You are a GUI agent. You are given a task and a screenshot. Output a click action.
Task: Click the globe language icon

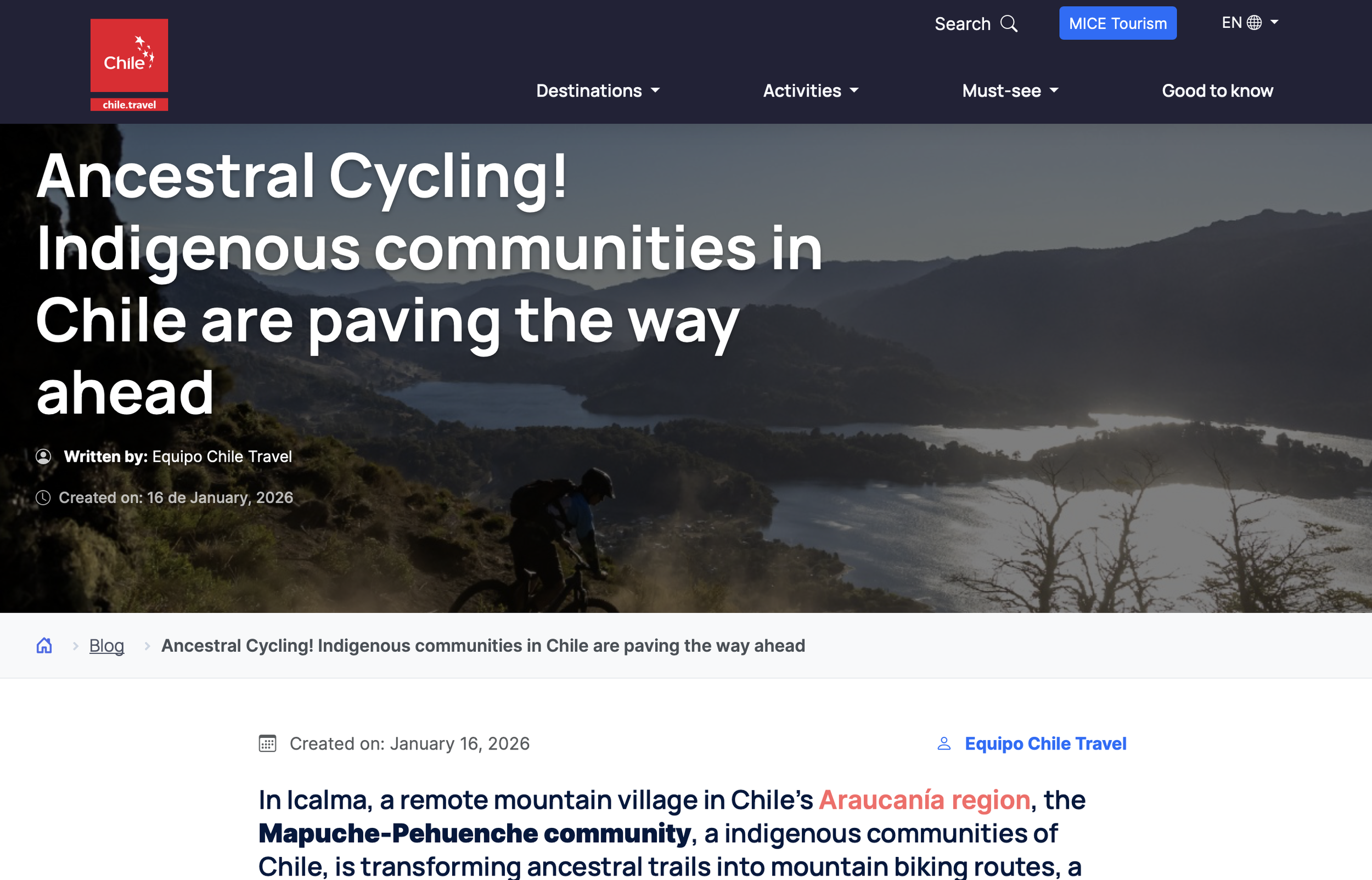pyautogui.click(x=1255, y=22)
